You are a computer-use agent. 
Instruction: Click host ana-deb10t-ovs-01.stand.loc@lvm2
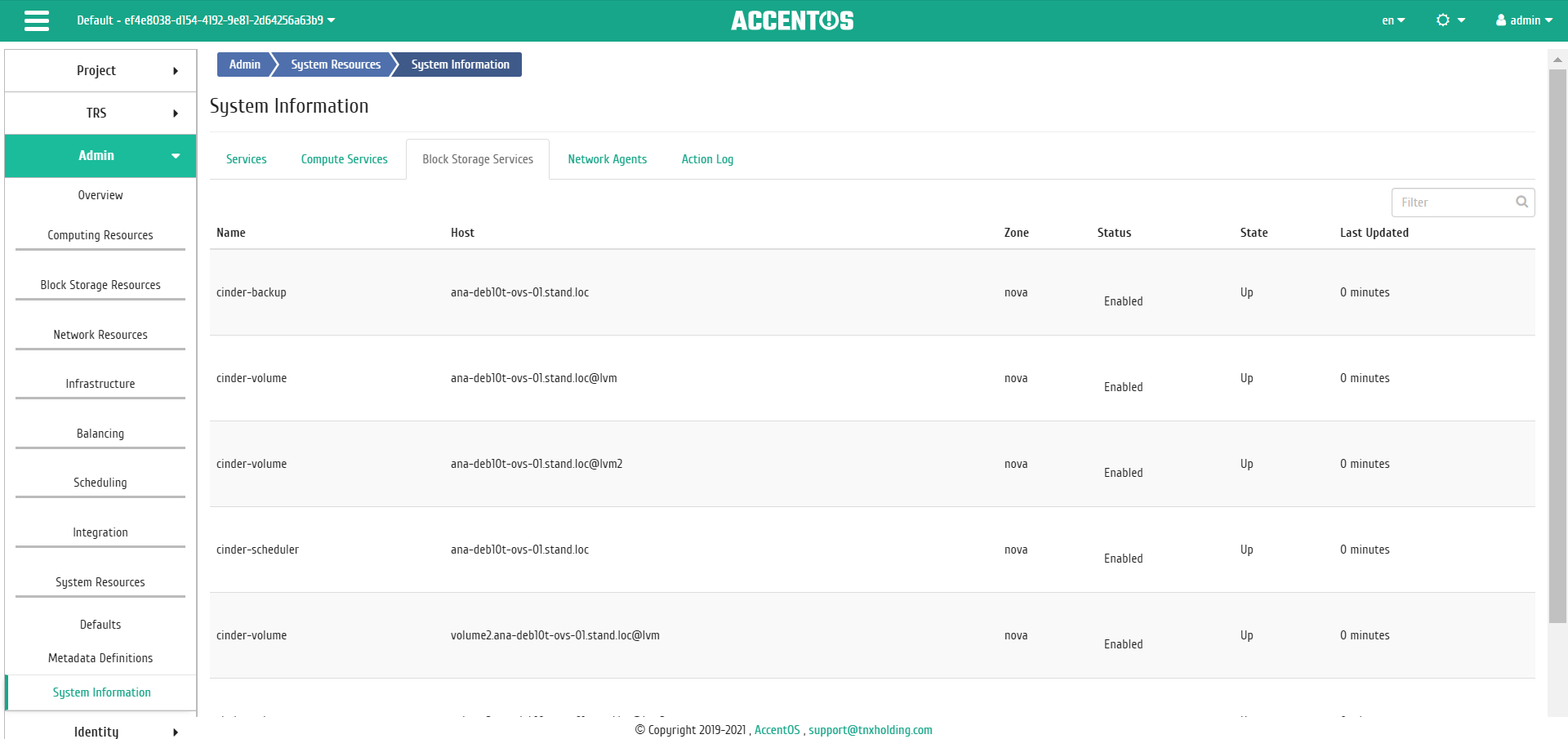[537, 464]
